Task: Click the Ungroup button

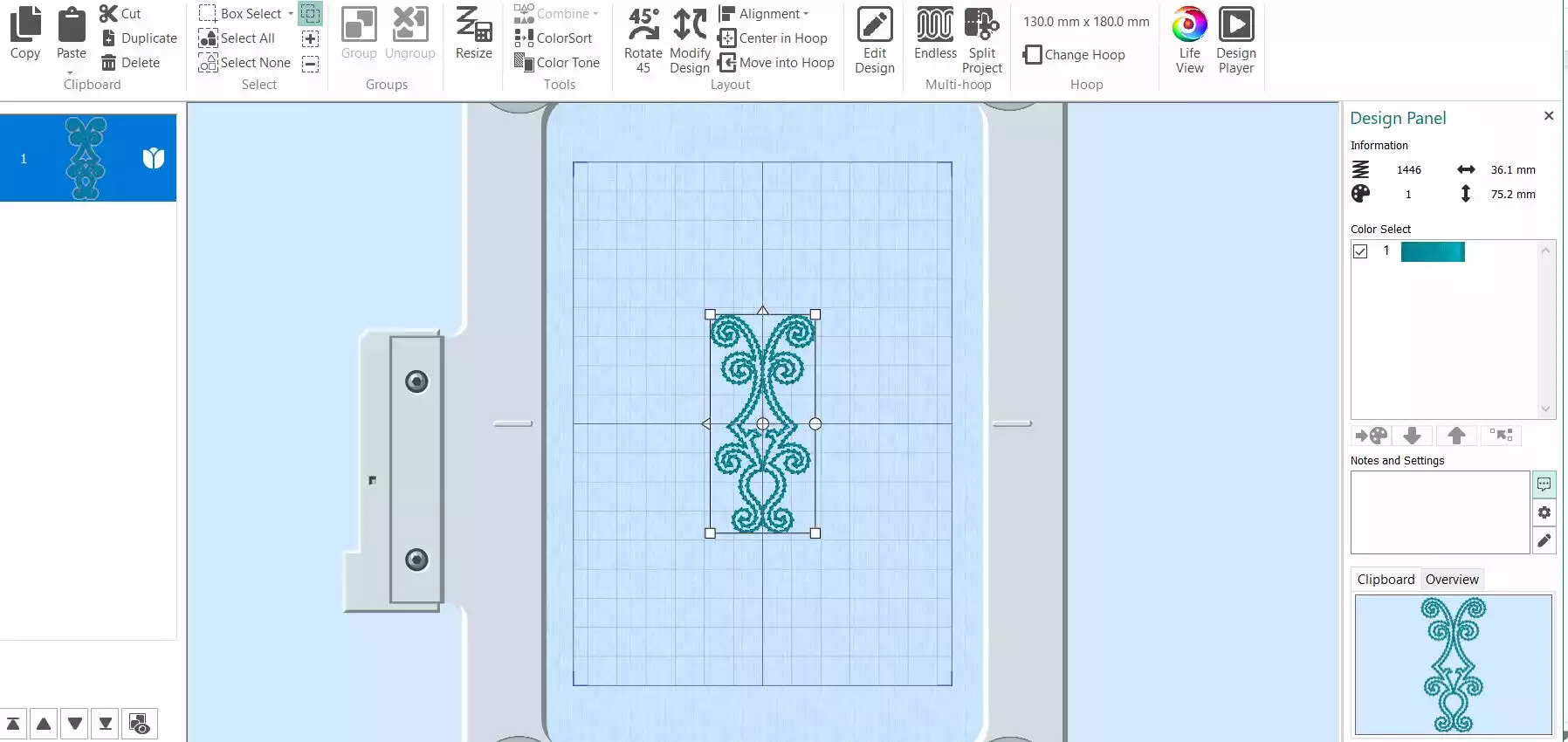Action: (410, 34)
